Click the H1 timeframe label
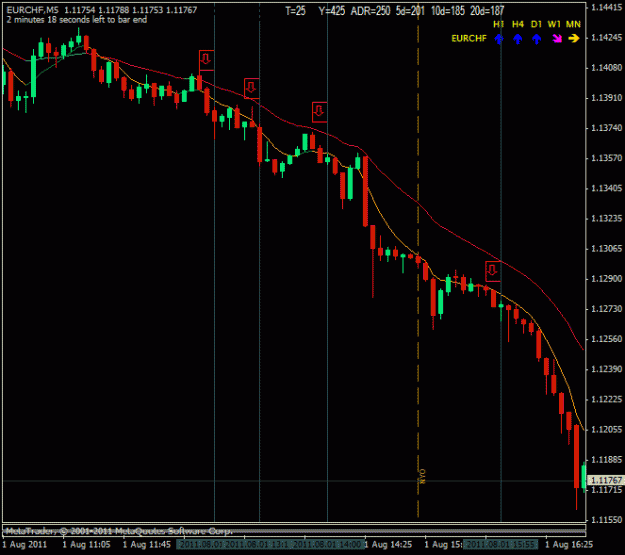 pos(499,24)
